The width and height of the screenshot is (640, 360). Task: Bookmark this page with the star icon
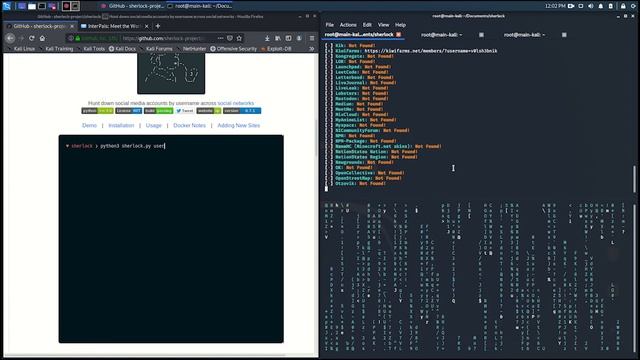click(x=239, y=38)
